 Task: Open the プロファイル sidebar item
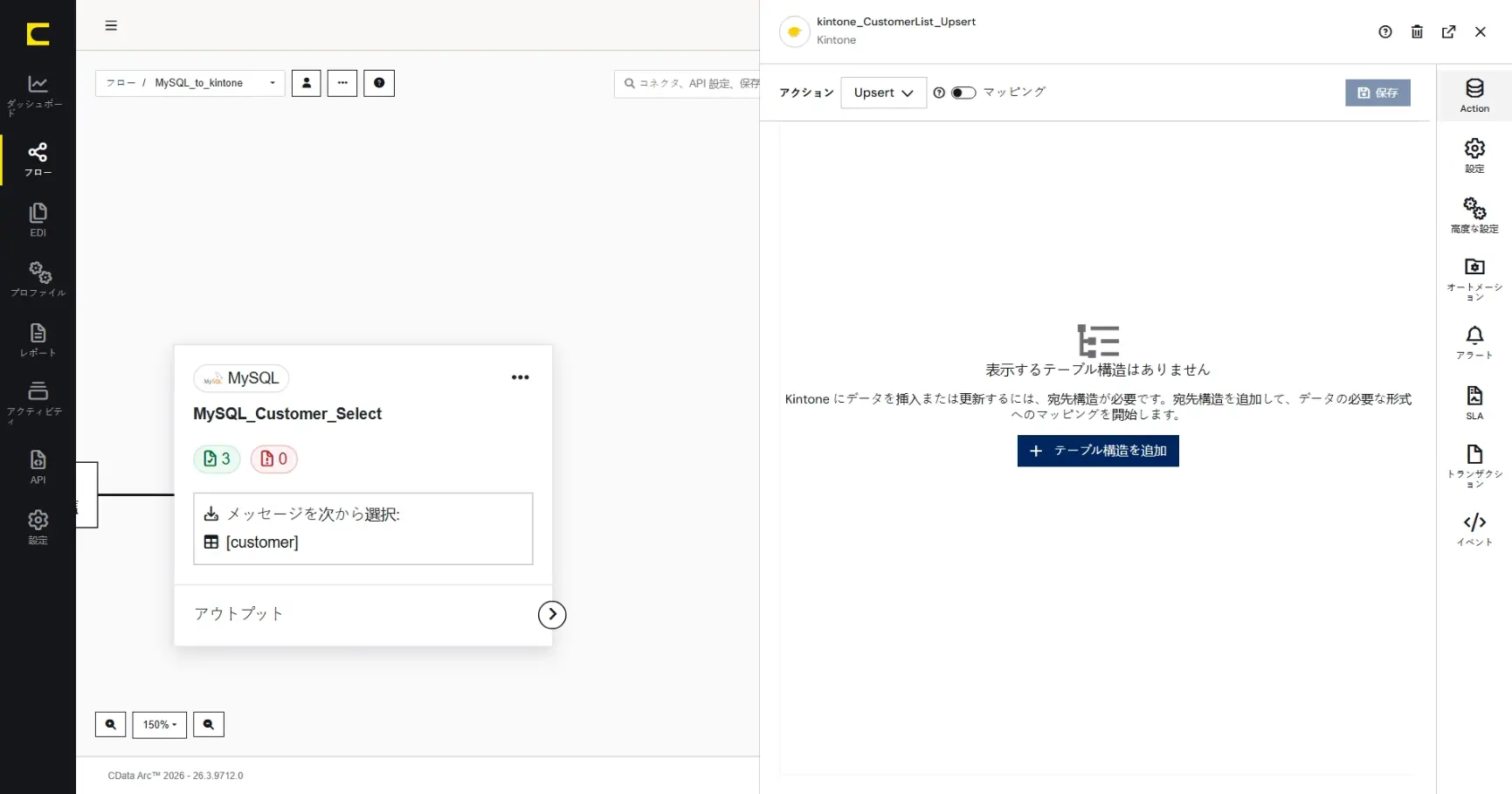click(38, 280)
